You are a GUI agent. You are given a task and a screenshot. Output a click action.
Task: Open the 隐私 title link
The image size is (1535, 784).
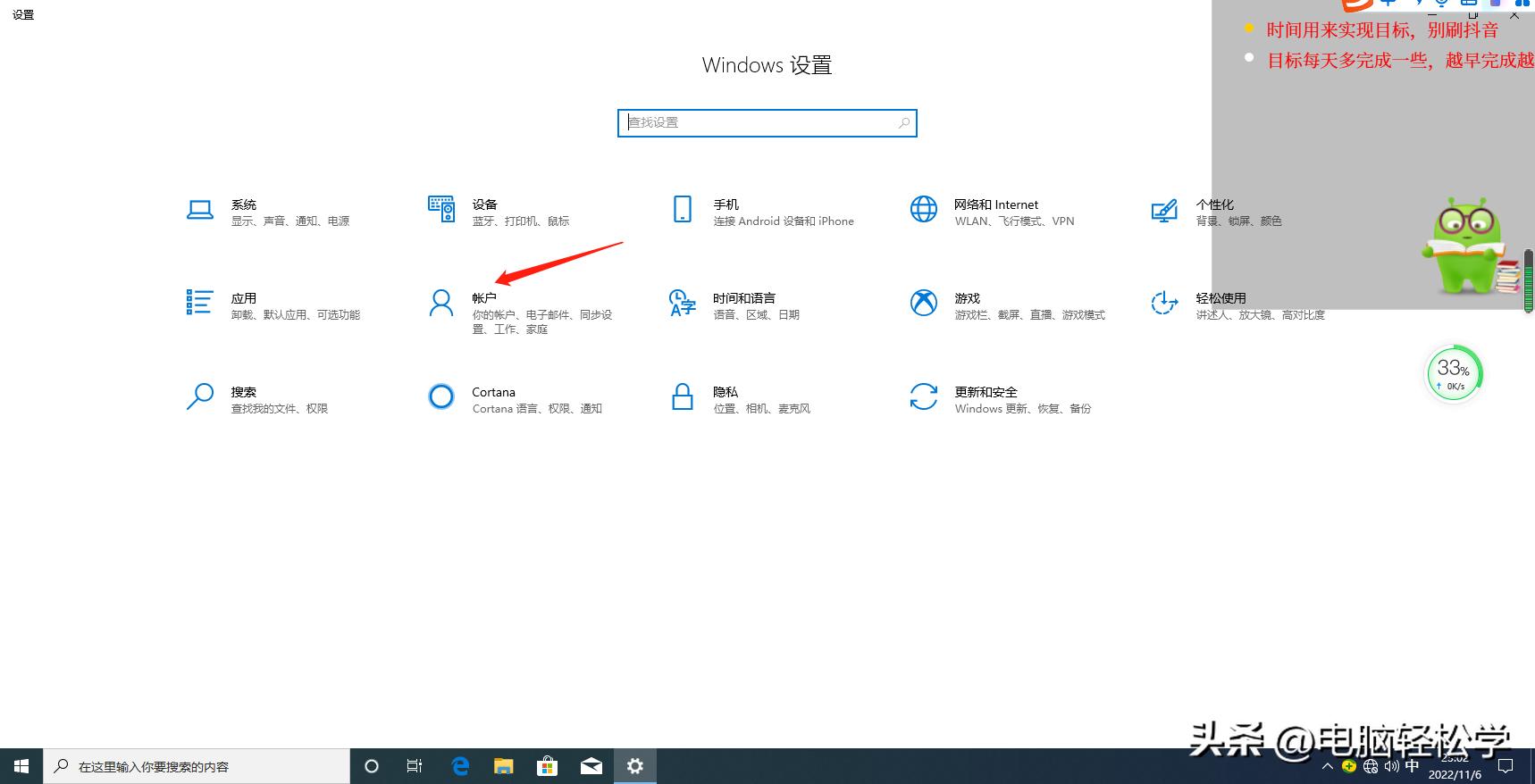click(x=726, y=392)
